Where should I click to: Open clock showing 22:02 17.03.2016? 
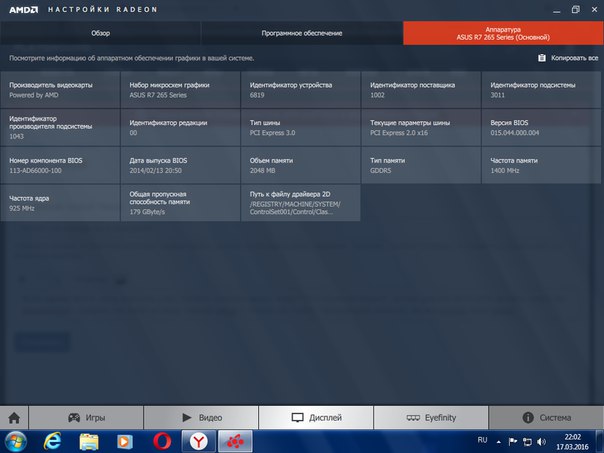(572, 442)
